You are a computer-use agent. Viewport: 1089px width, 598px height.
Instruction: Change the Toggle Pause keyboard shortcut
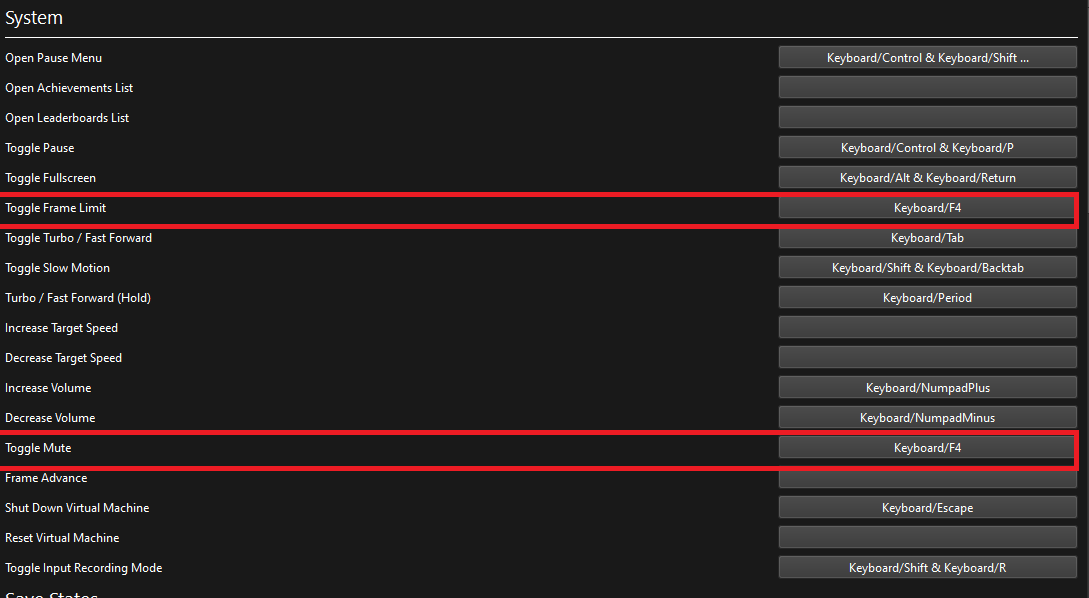927,147
